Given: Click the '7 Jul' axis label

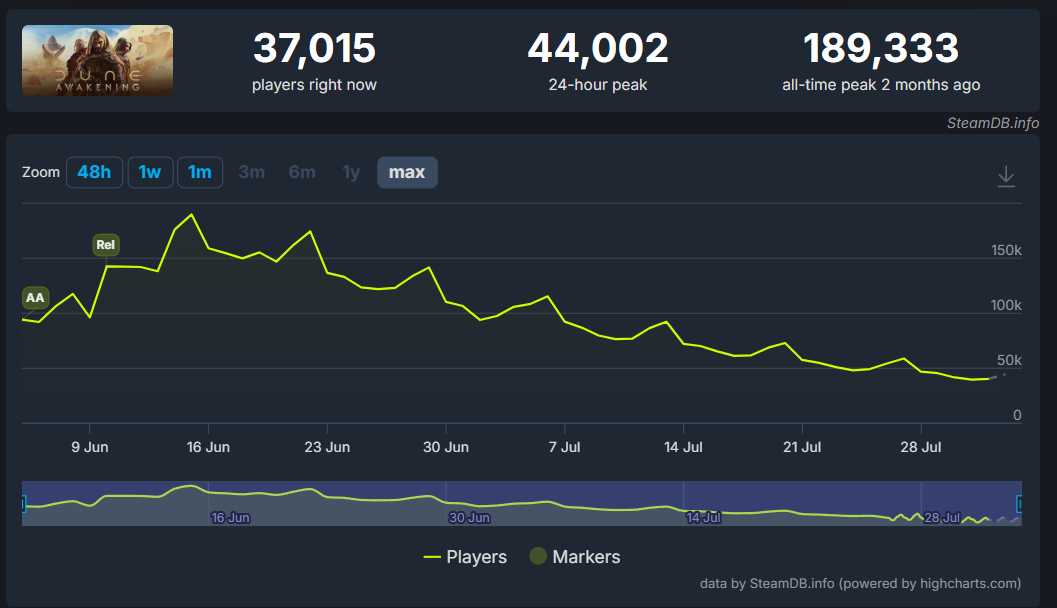Looking at the screenshot, I should (564, 447).
